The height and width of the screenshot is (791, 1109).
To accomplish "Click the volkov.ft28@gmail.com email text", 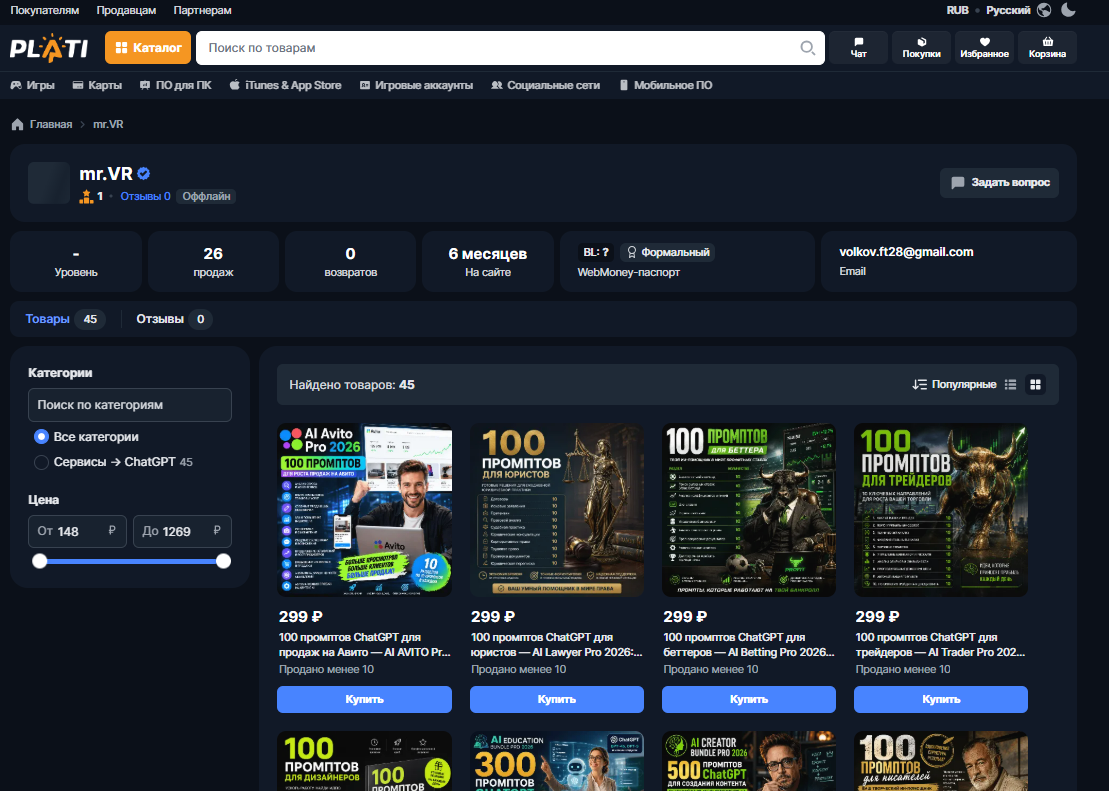I will pyautogui.click(x=906, y=252).
